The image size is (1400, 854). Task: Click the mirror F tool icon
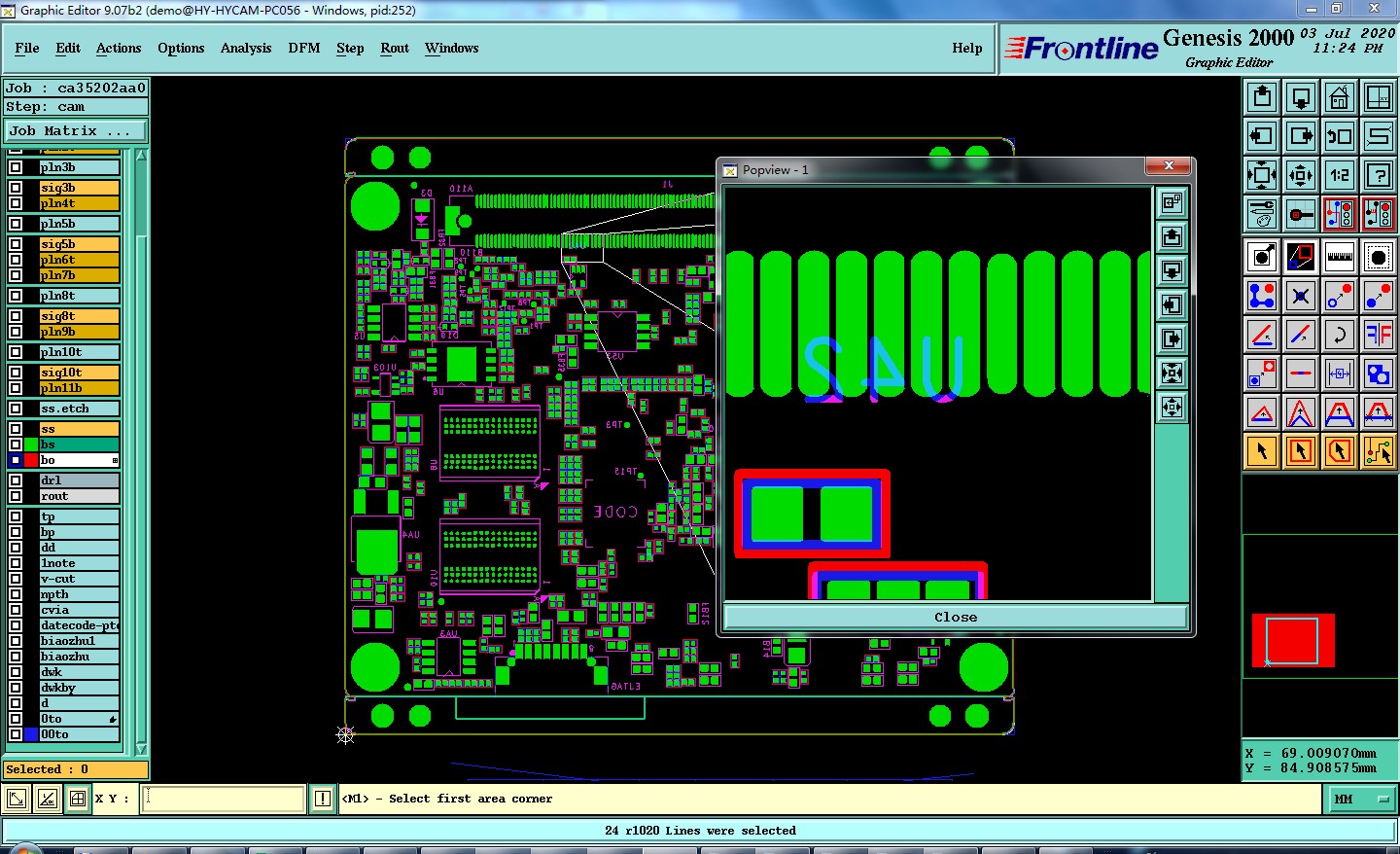(1379, 335)
